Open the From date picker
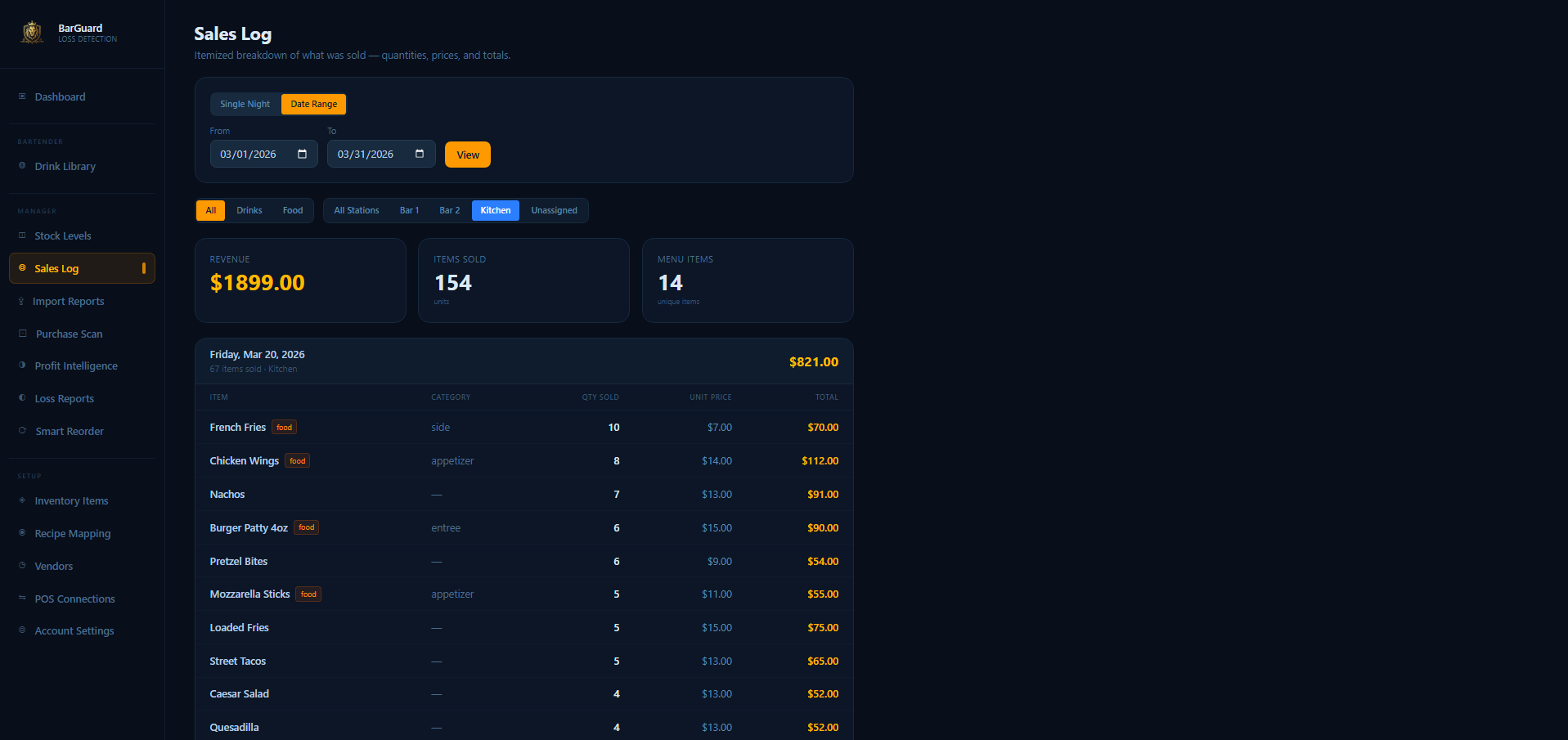The width and height of the screenshot is (1568, 740). [301, 154]
